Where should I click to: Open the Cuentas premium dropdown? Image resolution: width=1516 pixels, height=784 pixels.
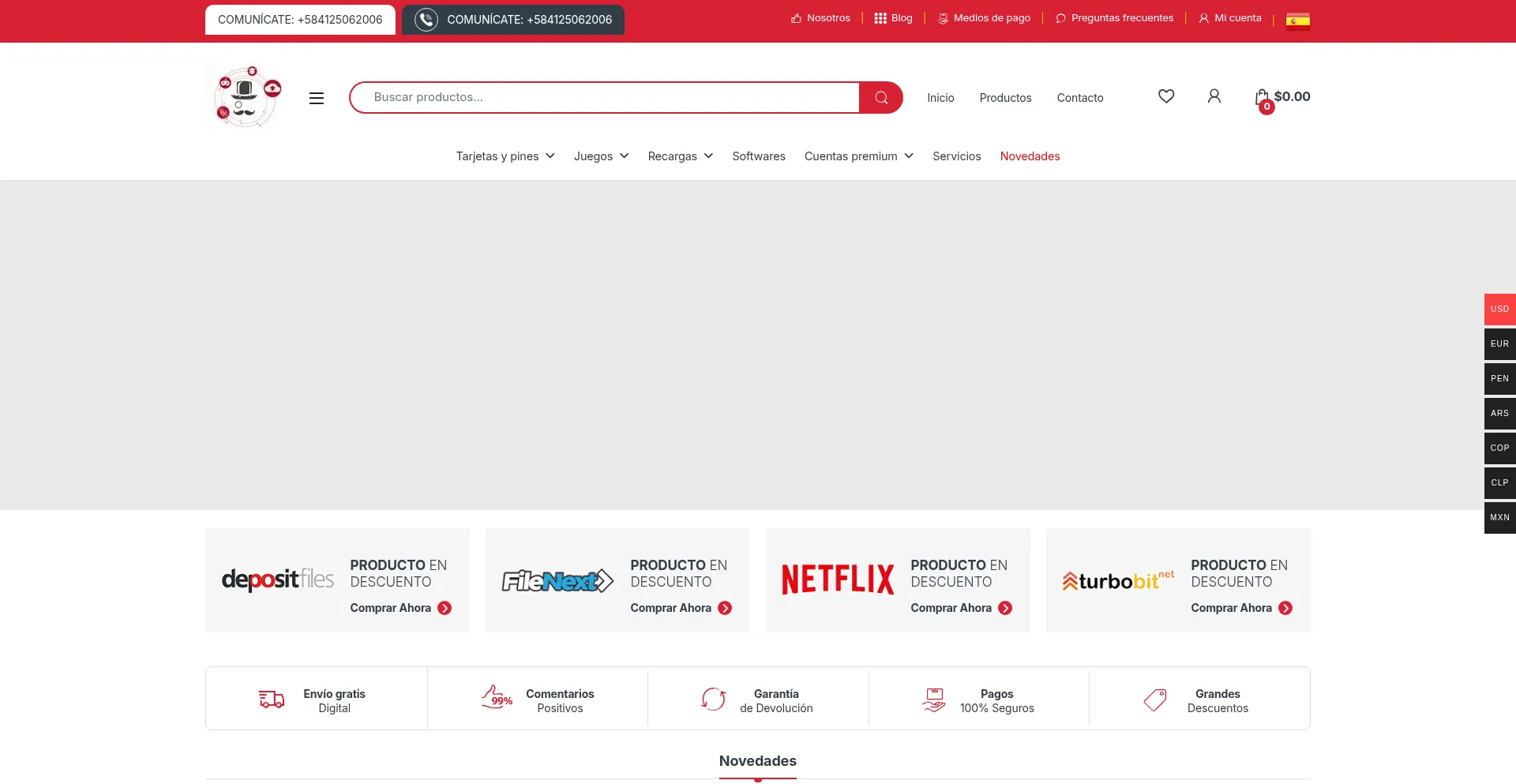[858, 156]
